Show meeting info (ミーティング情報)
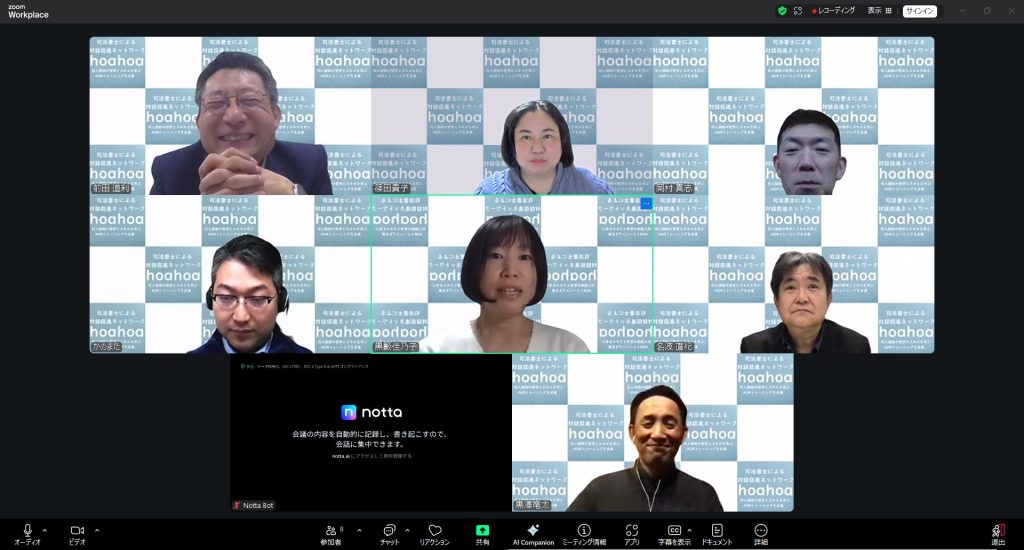This screenshot has height=550, width=1024. pyautogui.click(x=584, y=531)
